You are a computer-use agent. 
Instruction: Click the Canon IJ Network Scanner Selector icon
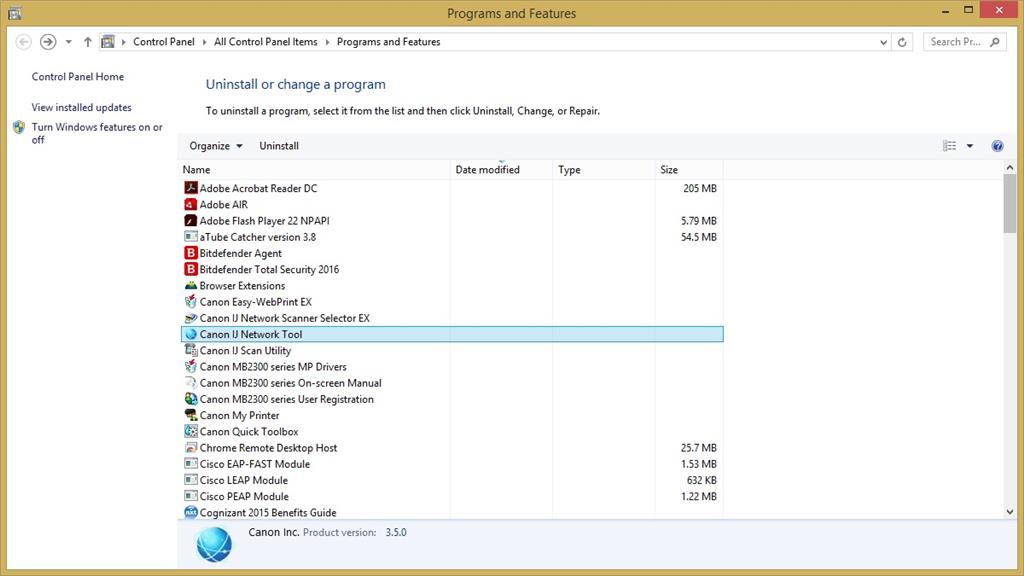pos(191,318)
